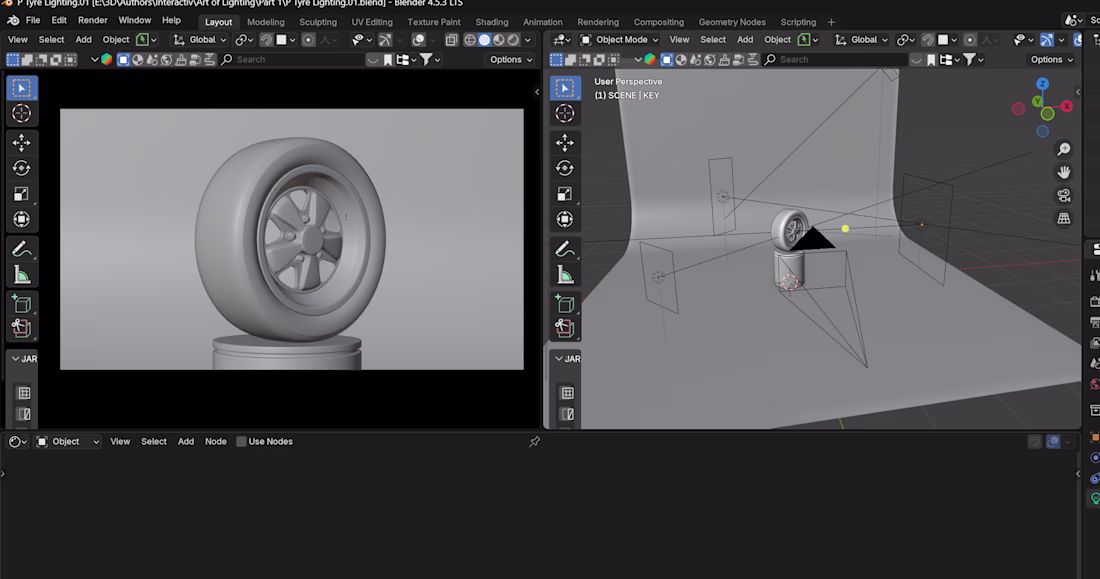
Task: Click the blue Z axis on navigation gizmo
Action: point(1042,85)
